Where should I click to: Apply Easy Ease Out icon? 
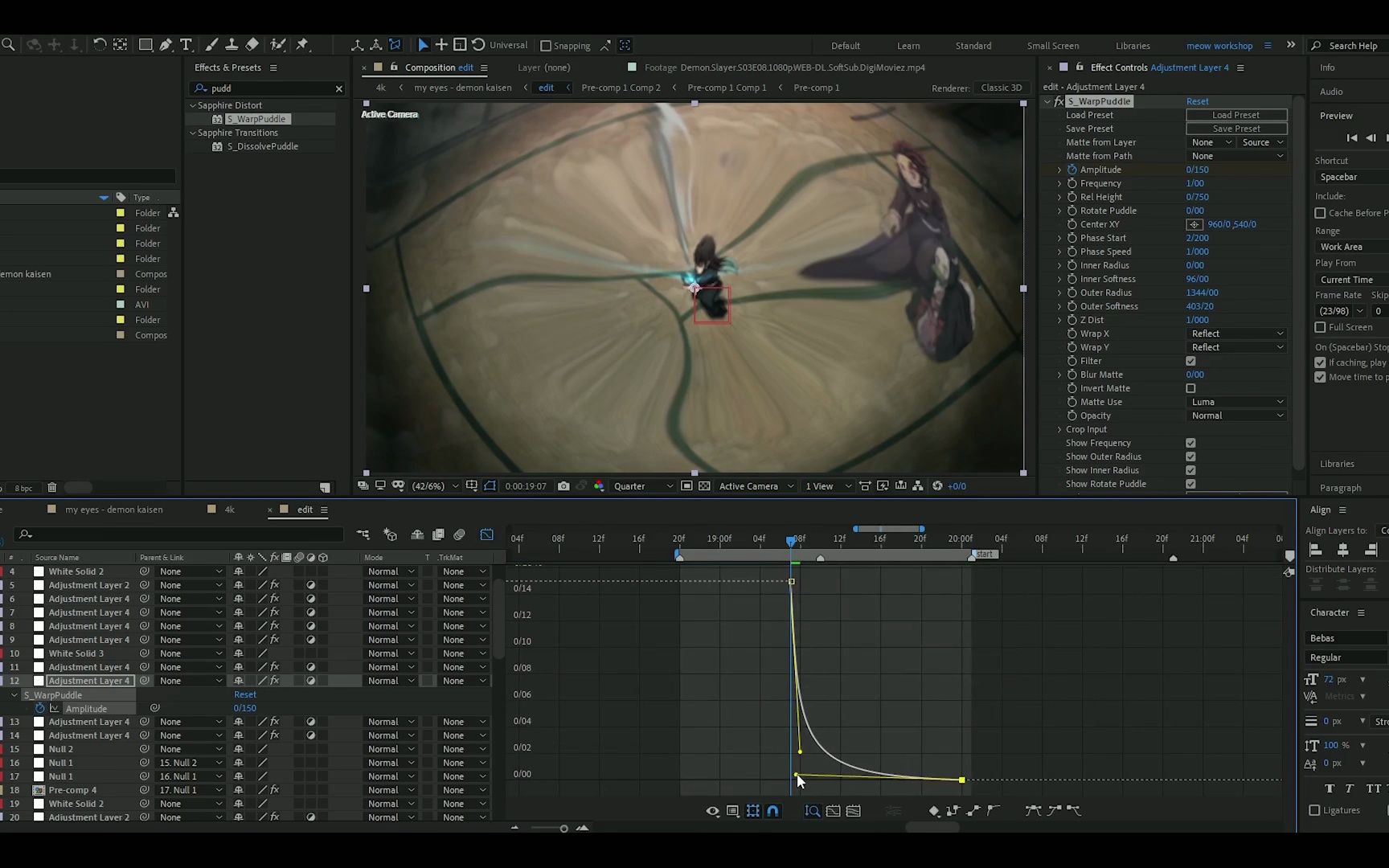[x=1074, y=811]
